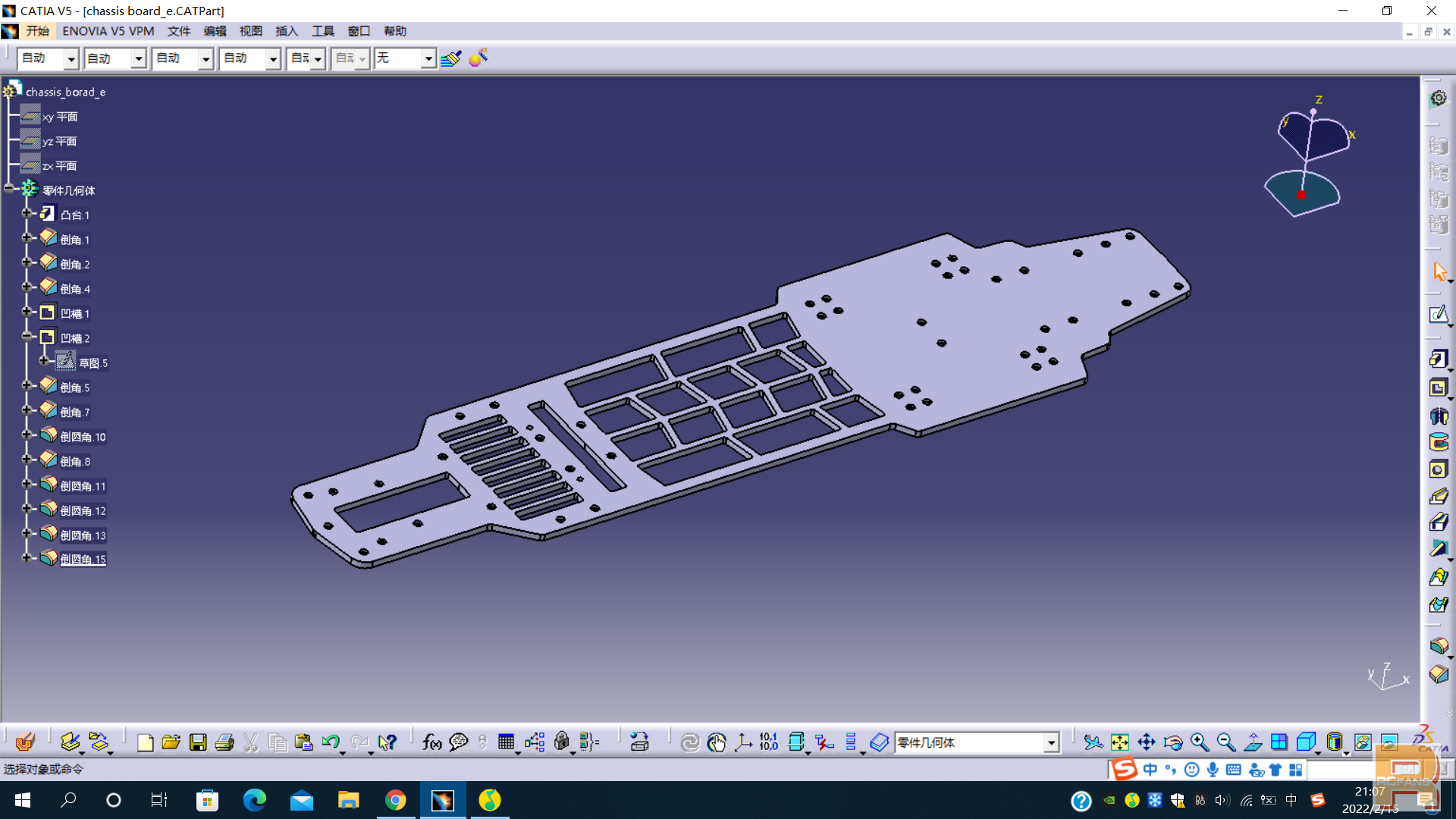Click the Fly Mode airplane icon
Screen dimensions: 1456x819
point(1093,742)
